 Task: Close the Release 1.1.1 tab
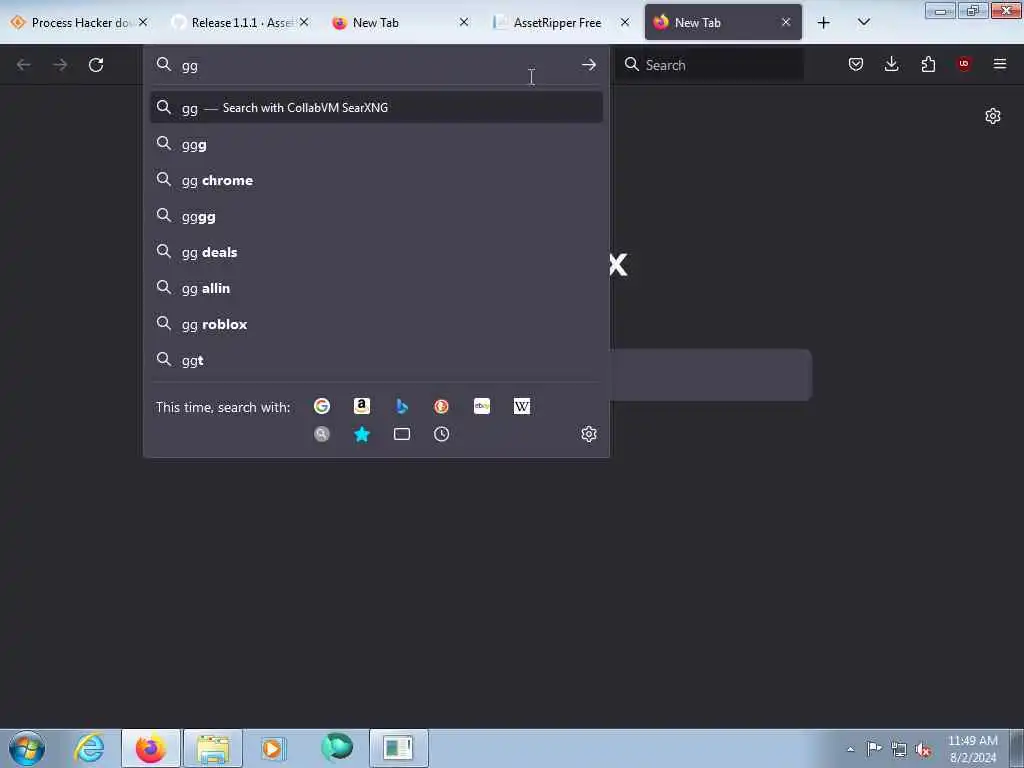click(304, 22)
